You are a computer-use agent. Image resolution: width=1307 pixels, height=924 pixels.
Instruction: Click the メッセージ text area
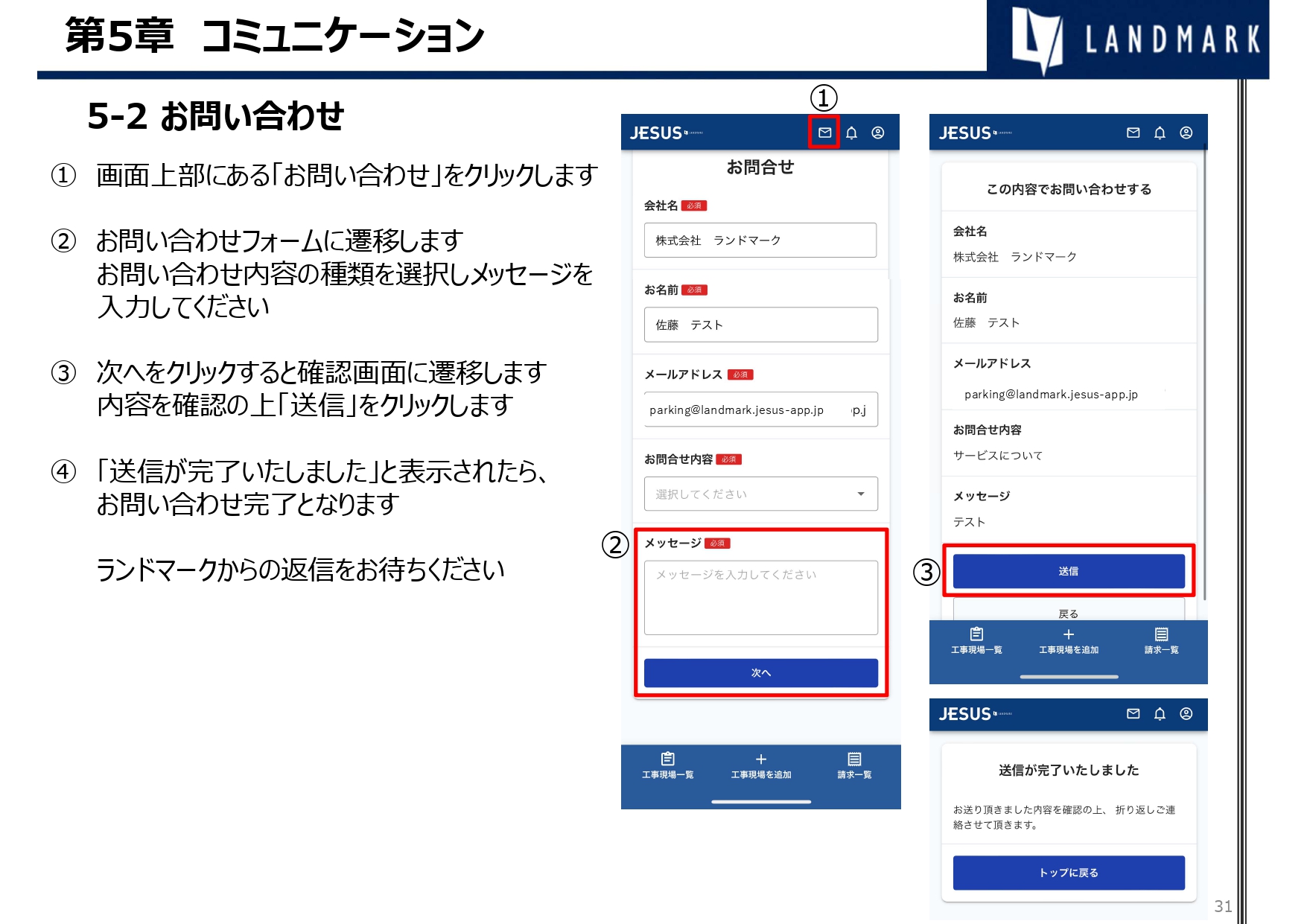coord(760,597)
